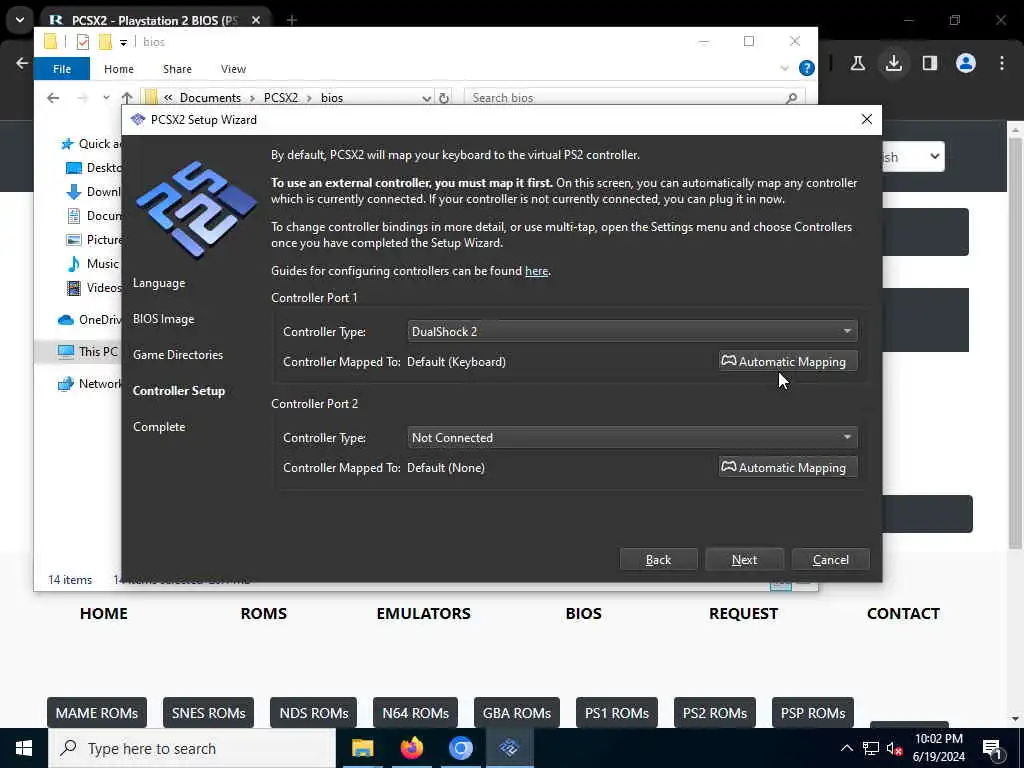The height and width of the screenshot is (768, 1024).
Task: Click the properties checkmark icon in Explorer title bar
Action: (83, 42)
